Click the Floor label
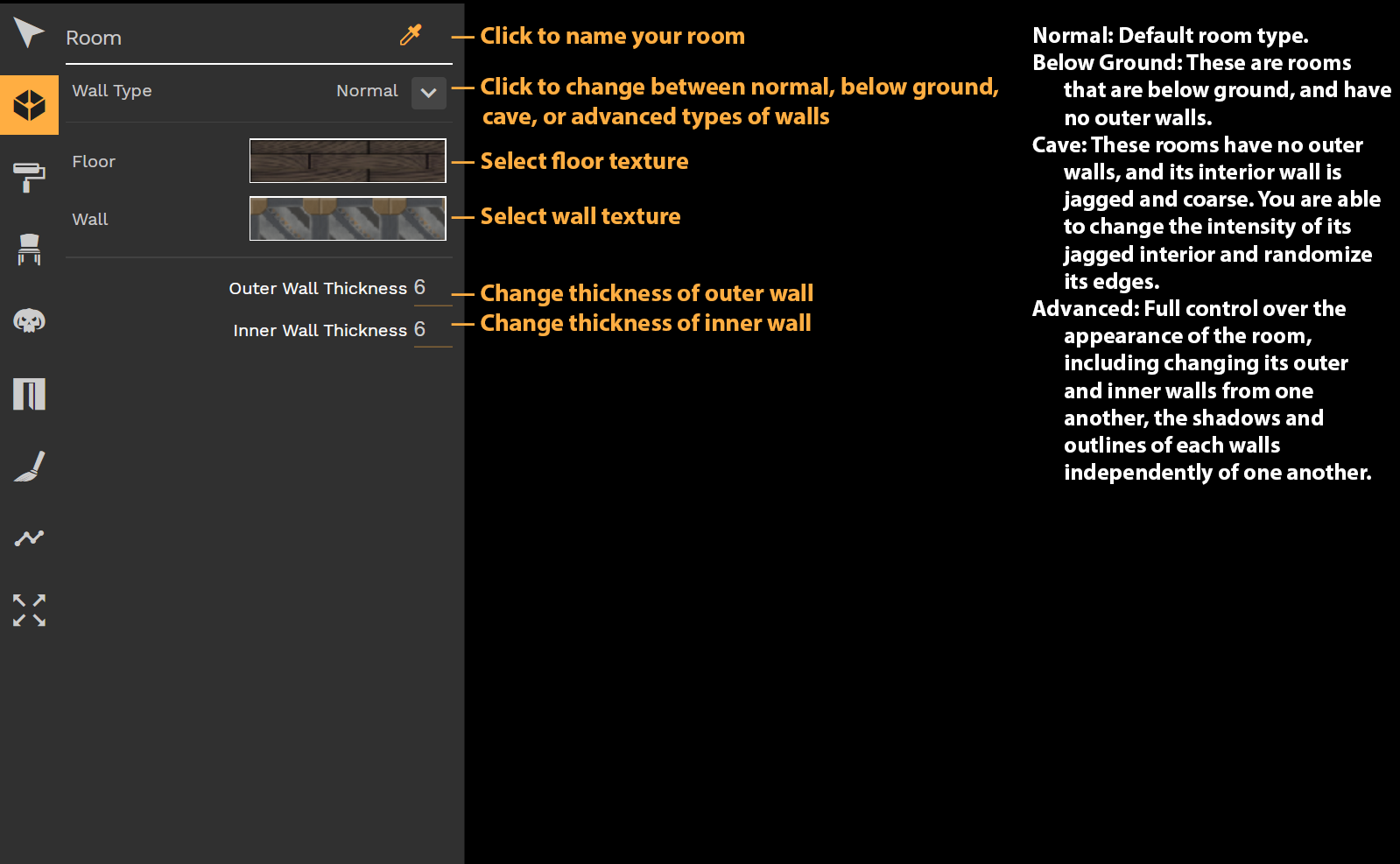 94,162
